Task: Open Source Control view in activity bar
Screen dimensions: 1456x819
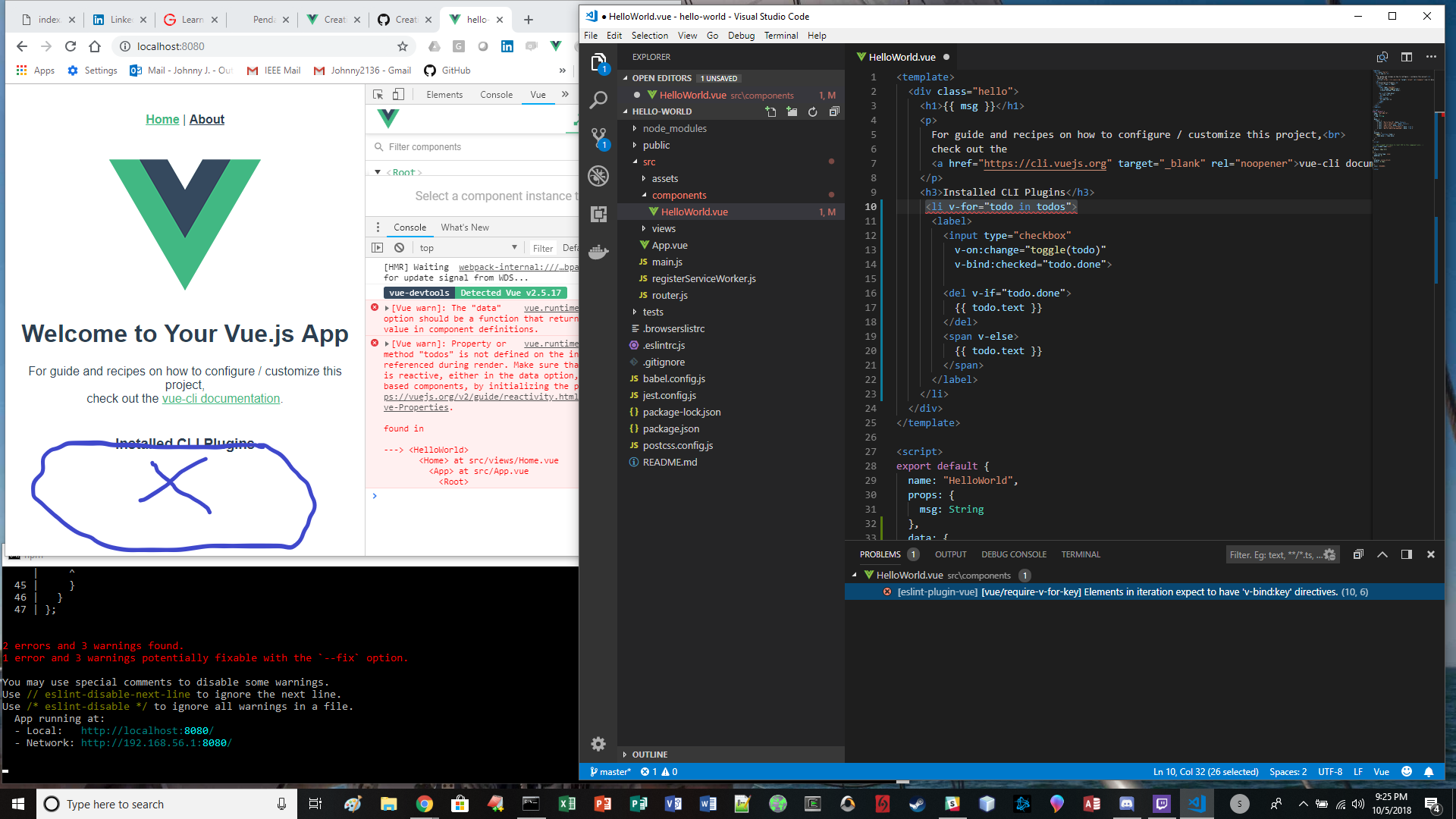Action: pos(598,137)
